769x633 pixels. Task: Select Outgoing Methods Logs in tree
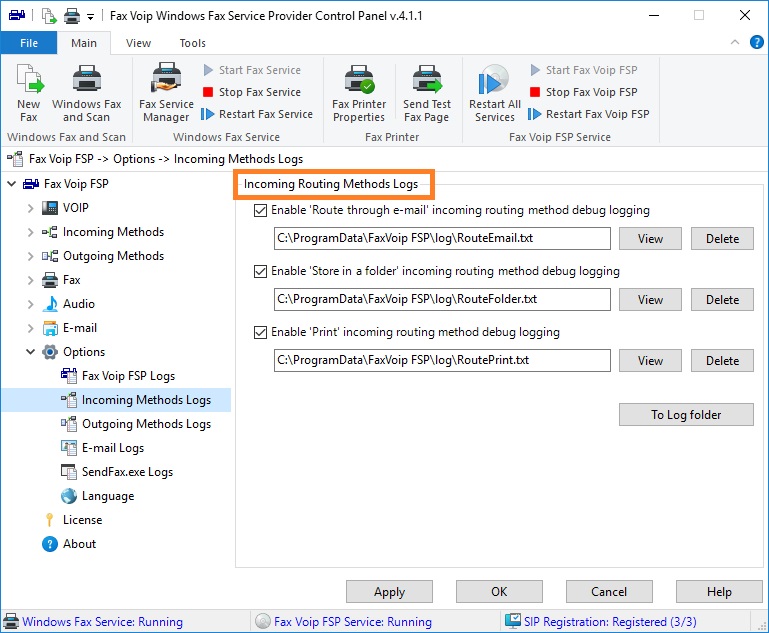136,424
